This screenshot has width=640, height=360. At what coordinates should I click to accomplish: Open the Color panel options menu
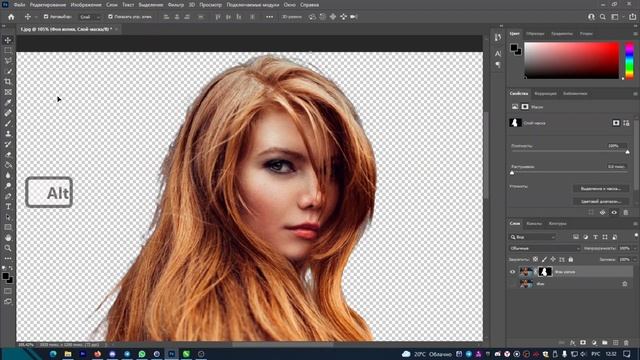[x=635, y=34]
